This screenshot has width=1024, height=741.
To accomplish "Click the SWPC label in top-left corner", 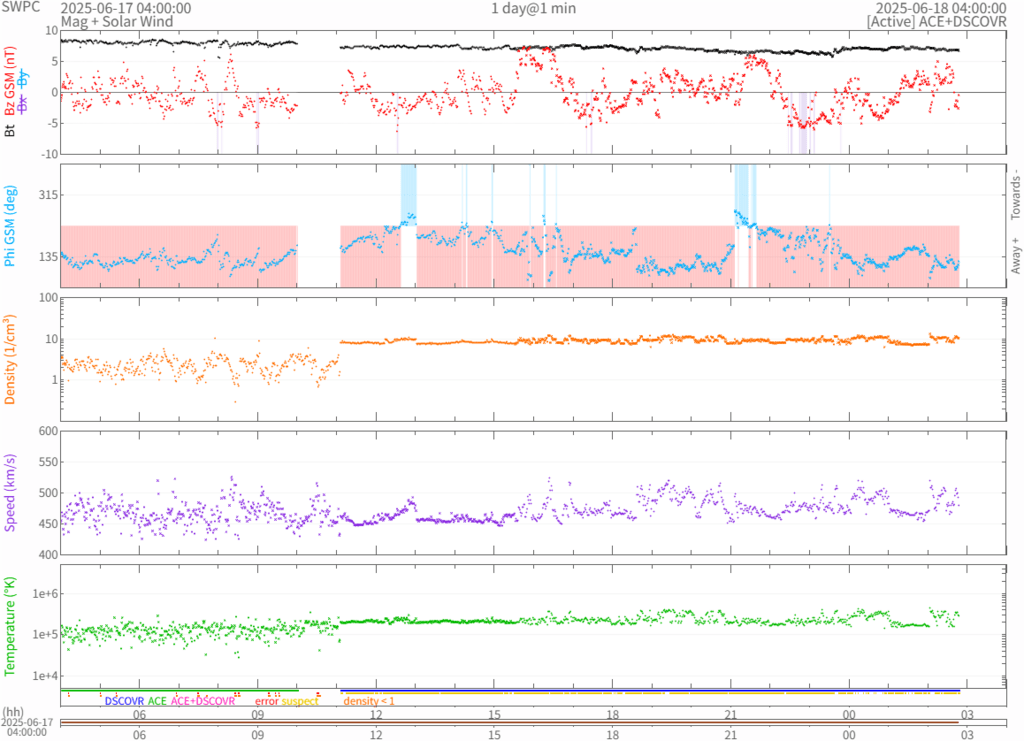I will tap(18, 7).
